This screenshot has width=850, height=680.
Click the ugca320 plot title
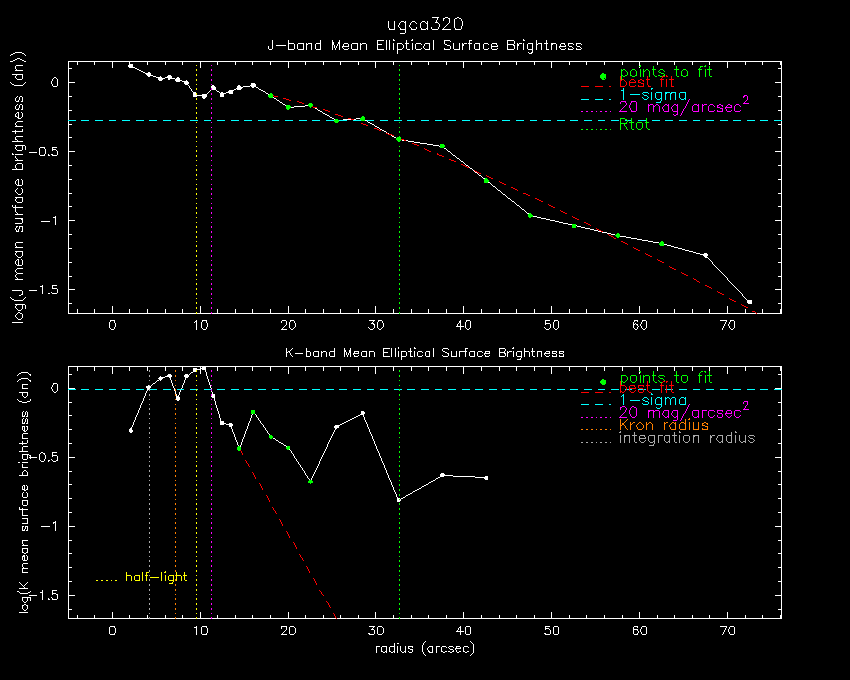coord(424,23)
